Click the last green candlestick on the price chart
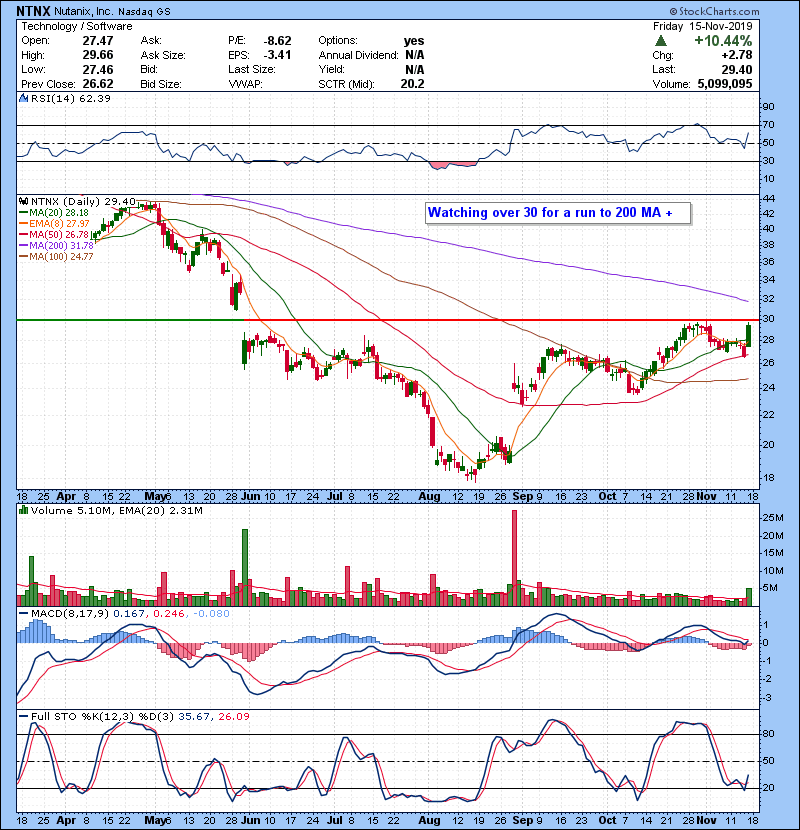This screenshot has width=800, height=830. [x=749, y=335]
